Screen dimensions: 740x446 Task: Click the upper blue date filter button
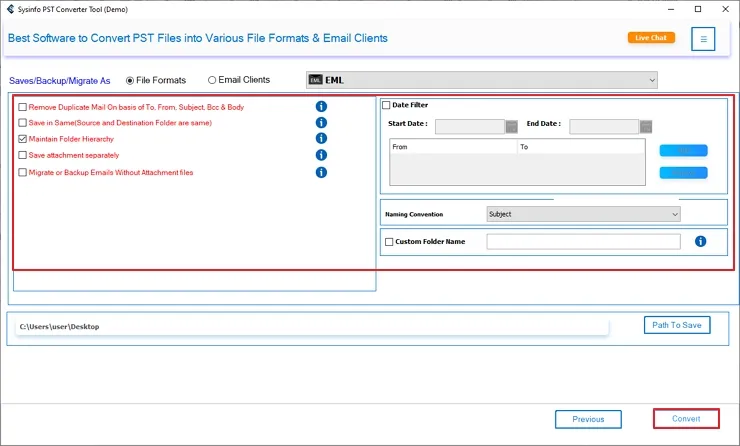[683, 151]
